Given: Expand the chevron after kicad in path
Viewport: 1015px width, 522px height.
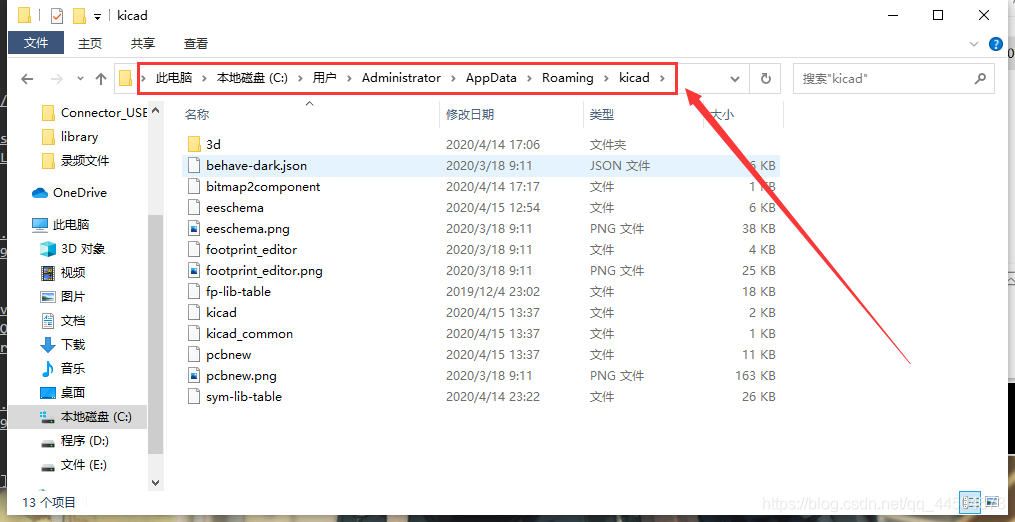Looking at the screenshot, I should point(662,78).
